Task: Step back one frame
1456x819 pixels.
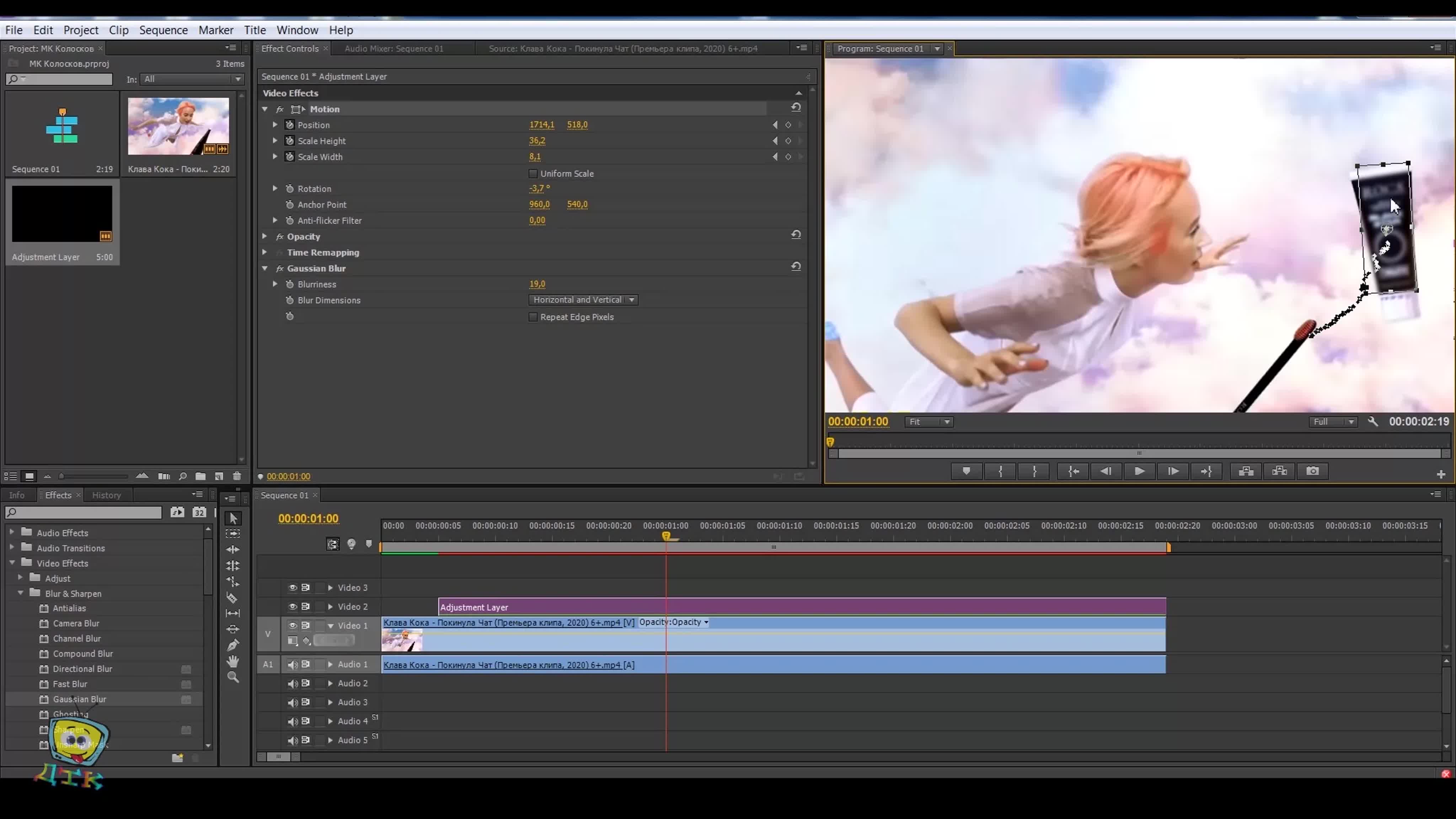Action: coord(1106,471)
